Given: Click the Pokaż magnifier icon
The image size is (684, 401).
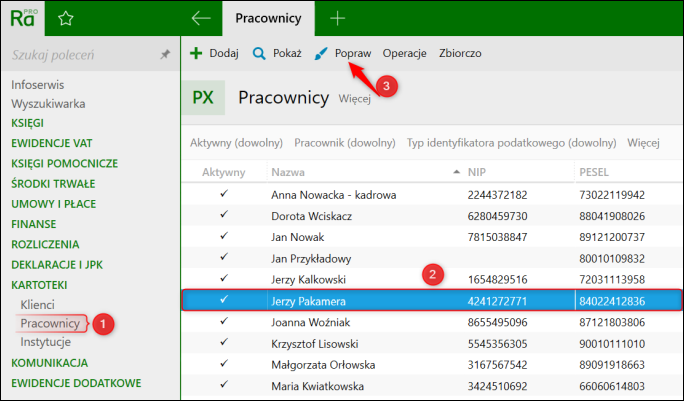Looking at the screenshot, I should coord(259,53).
